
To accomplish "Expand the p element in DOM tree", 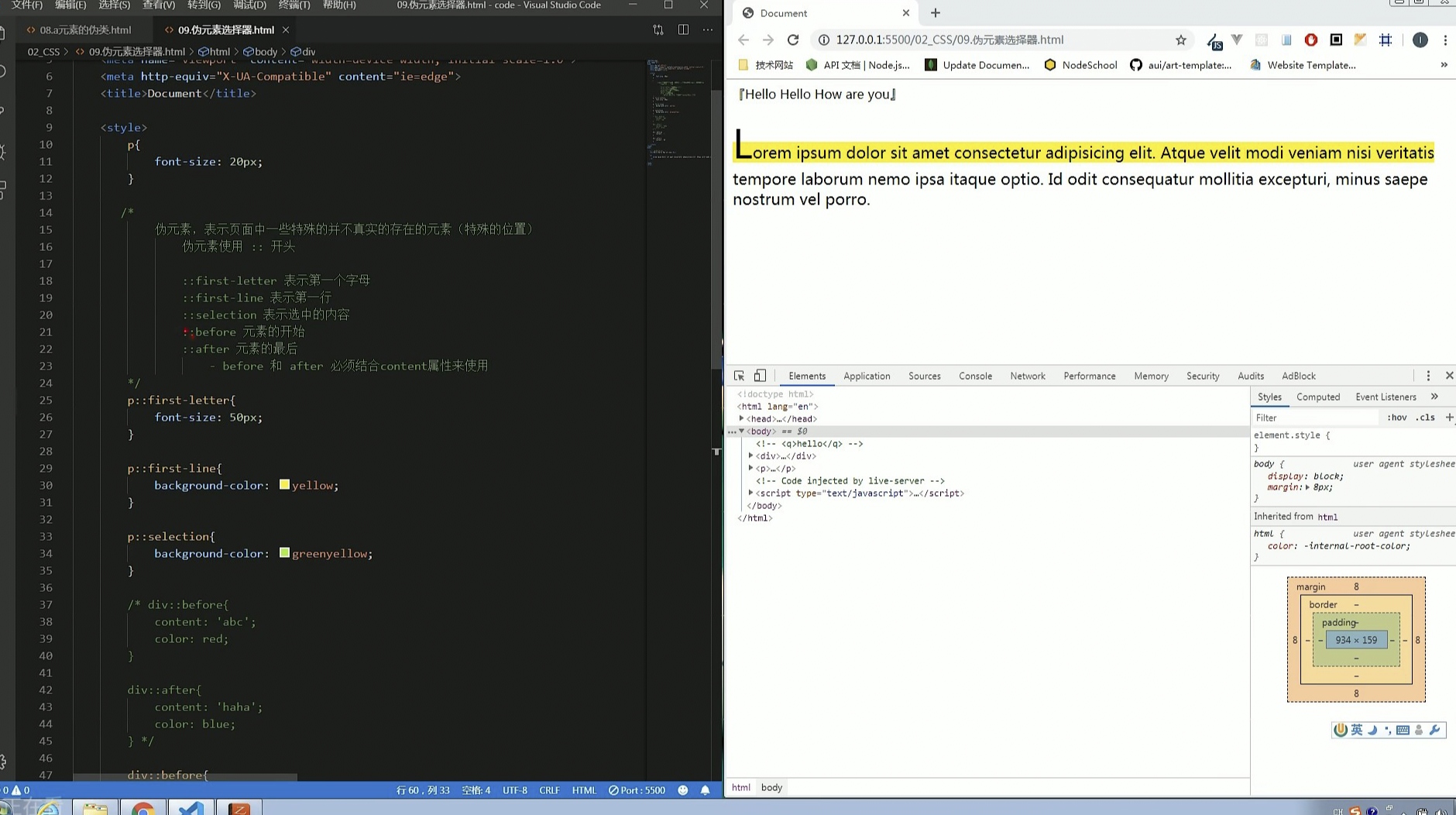I will [750, 468].
